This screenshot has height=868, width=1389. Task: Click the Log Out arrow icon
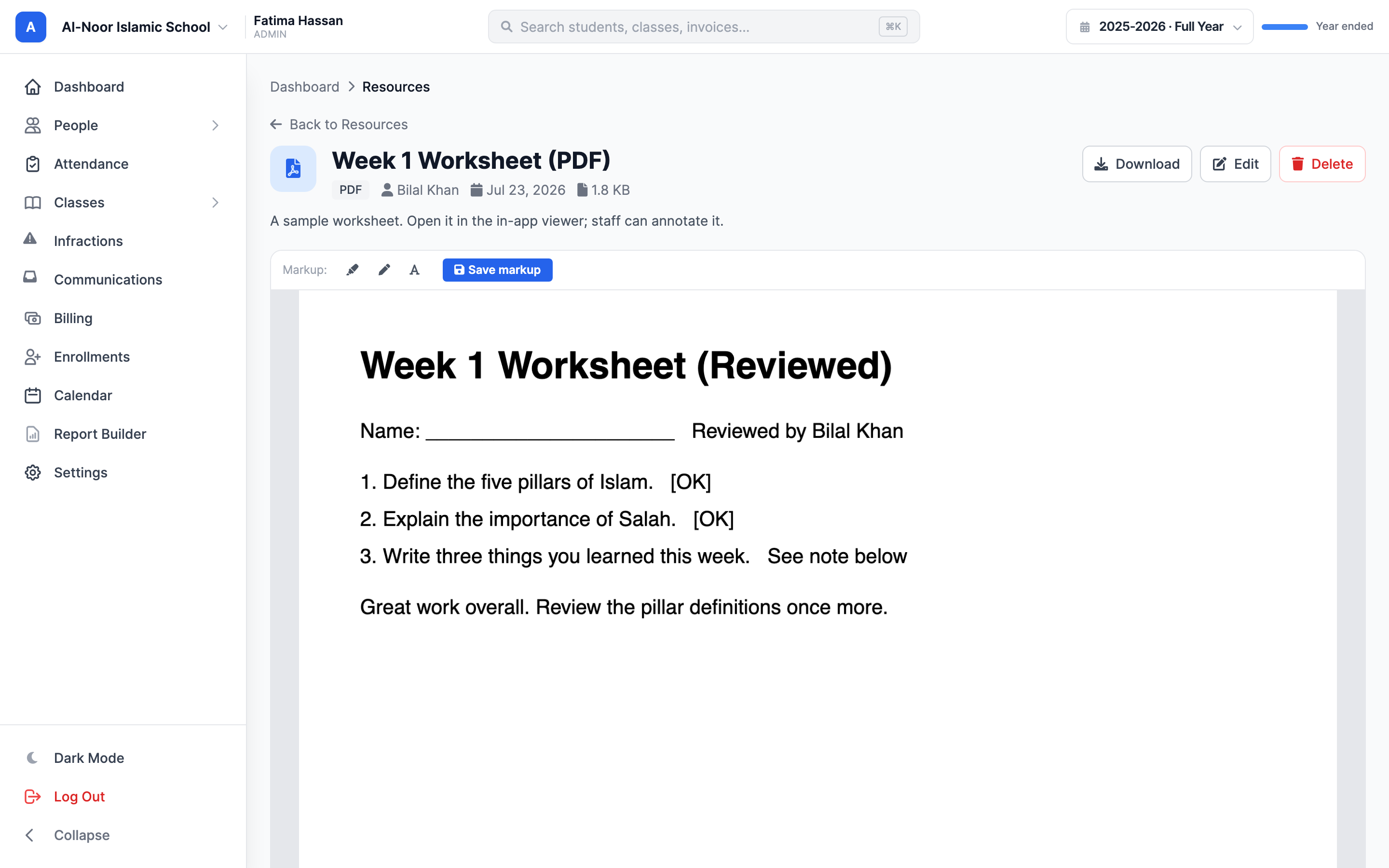pyautogui.click(x=33, y=797)
